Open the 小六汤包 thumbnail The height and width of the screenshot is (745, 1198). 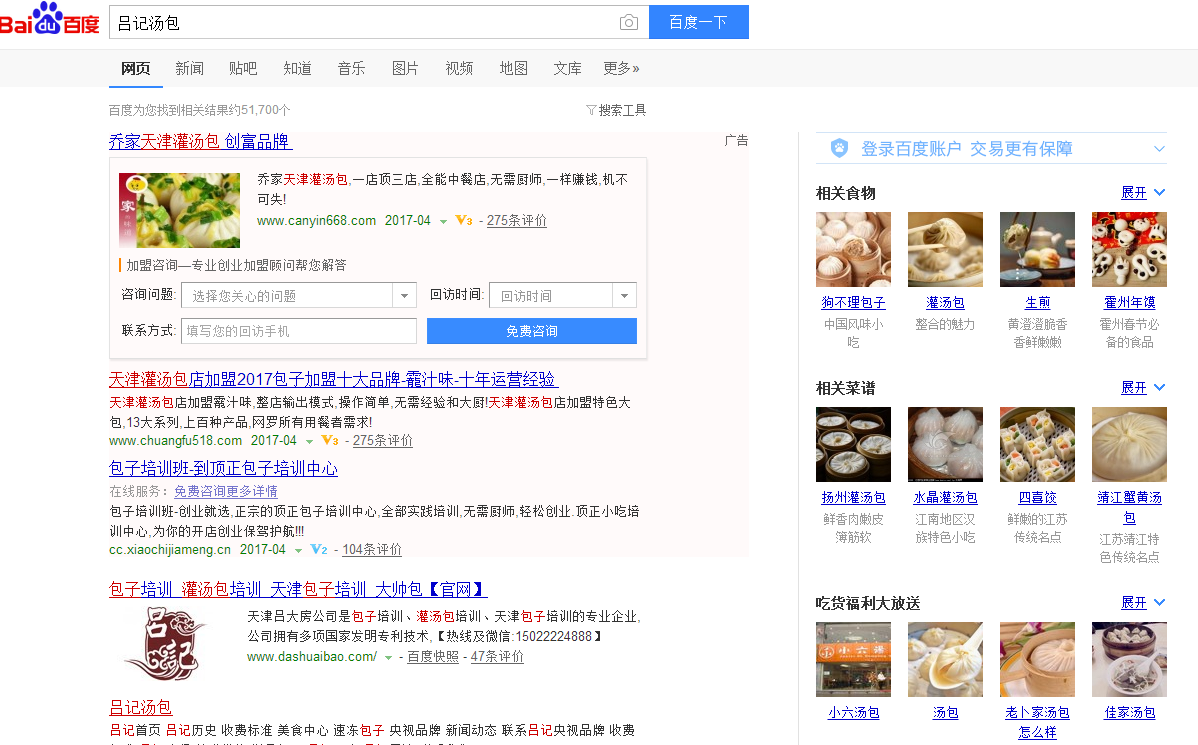click(853, 659)
